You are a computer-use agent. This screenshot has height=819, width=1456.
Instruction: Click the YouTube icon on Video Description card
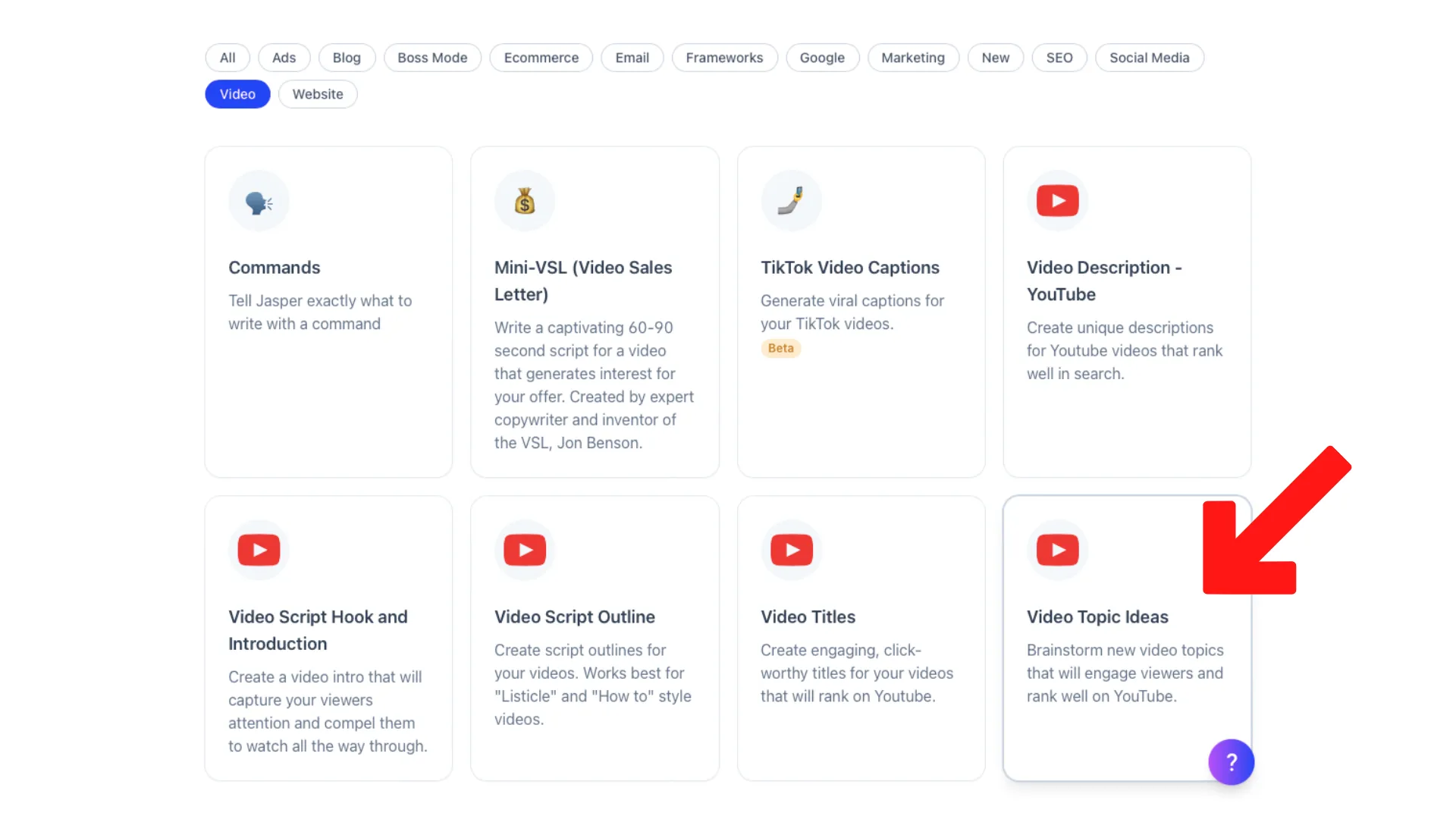pos(1058,200)
